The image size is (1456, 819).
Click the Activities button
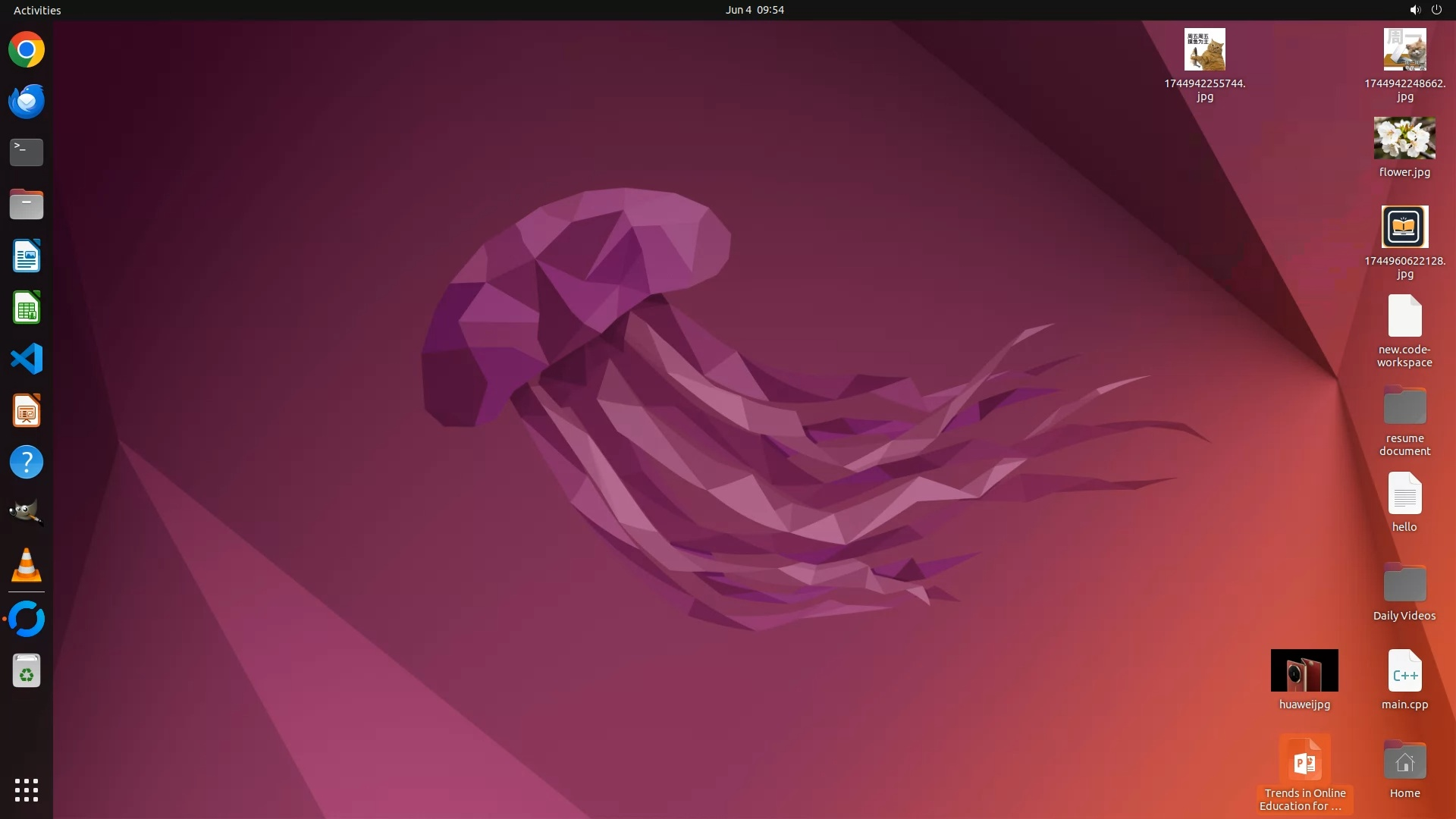pos(37,10)
